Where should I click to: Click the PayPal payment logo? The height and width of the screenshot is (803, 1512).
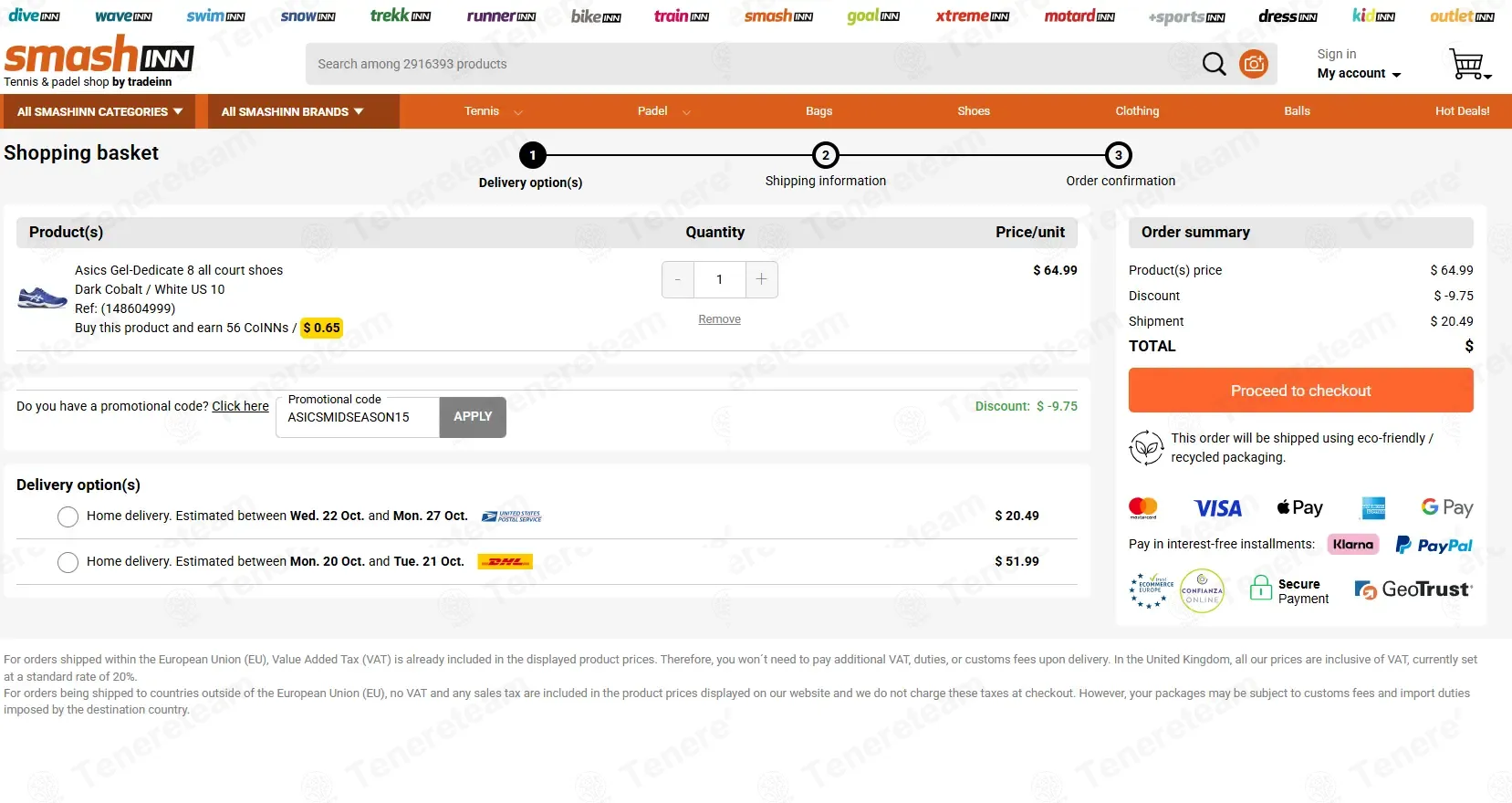pos(1434,545)
